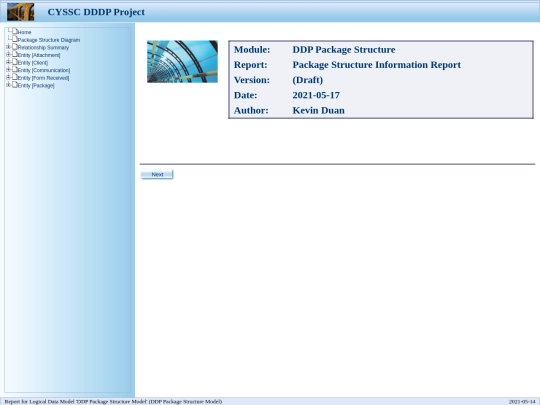Click the glass dome architecture thumbnail
This screenshot has width=540, height=405.
click(182, 62)
